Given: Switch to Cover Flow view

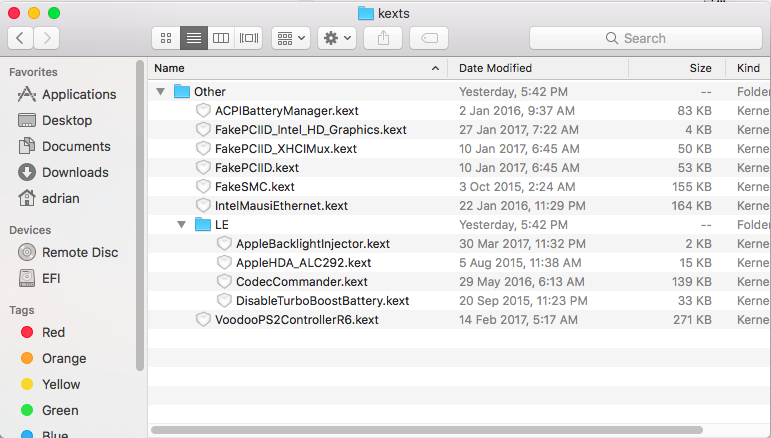Looking at the screenshot, I should click(x=249, y=38).
